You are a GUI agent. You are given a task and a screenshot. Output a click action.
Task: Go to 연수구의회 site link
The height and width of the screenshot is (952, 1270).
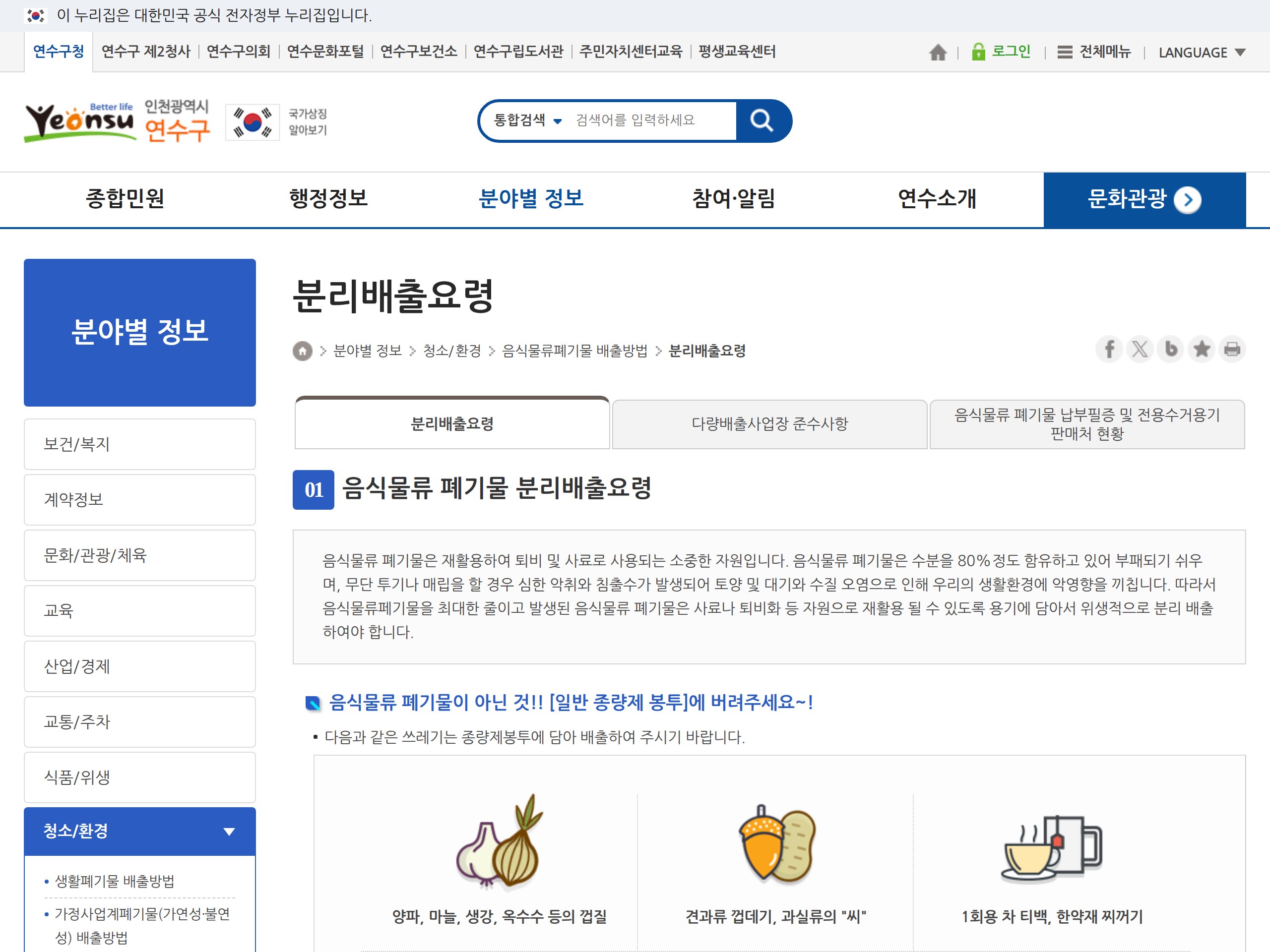(238, 52)
